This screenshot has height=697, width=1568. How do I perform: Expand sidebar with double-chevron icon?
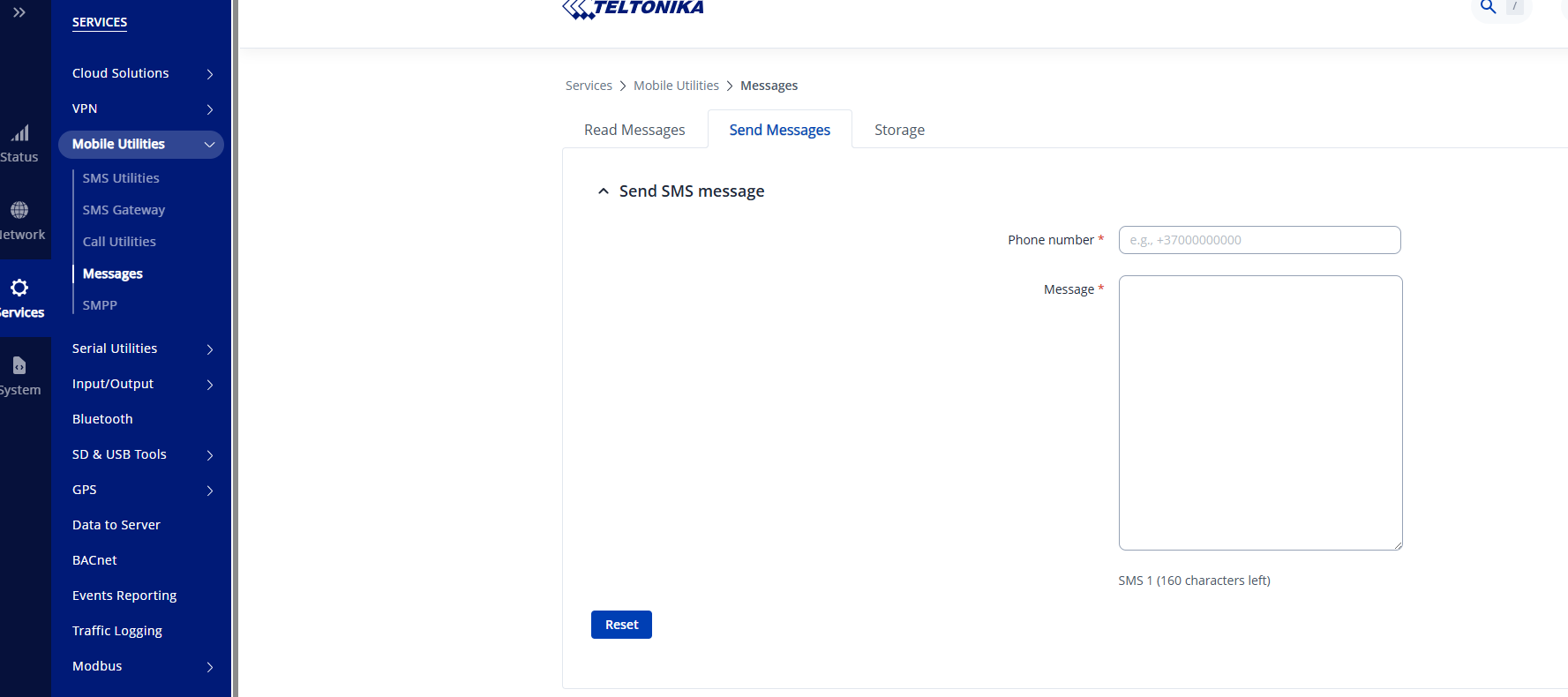point(19,12)
